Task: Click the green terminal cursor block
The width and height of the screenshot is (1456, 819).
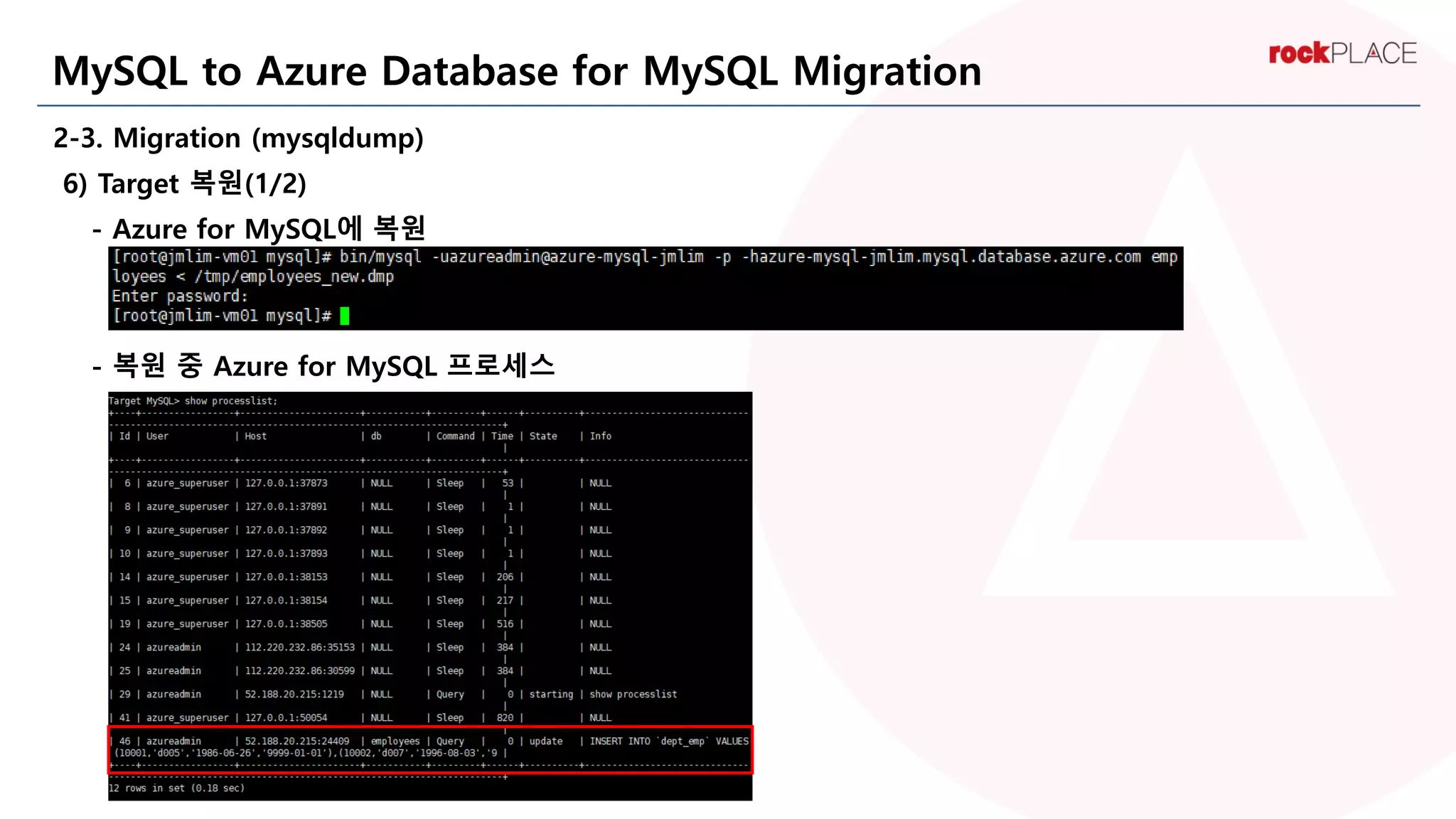Action: point(345,316)
